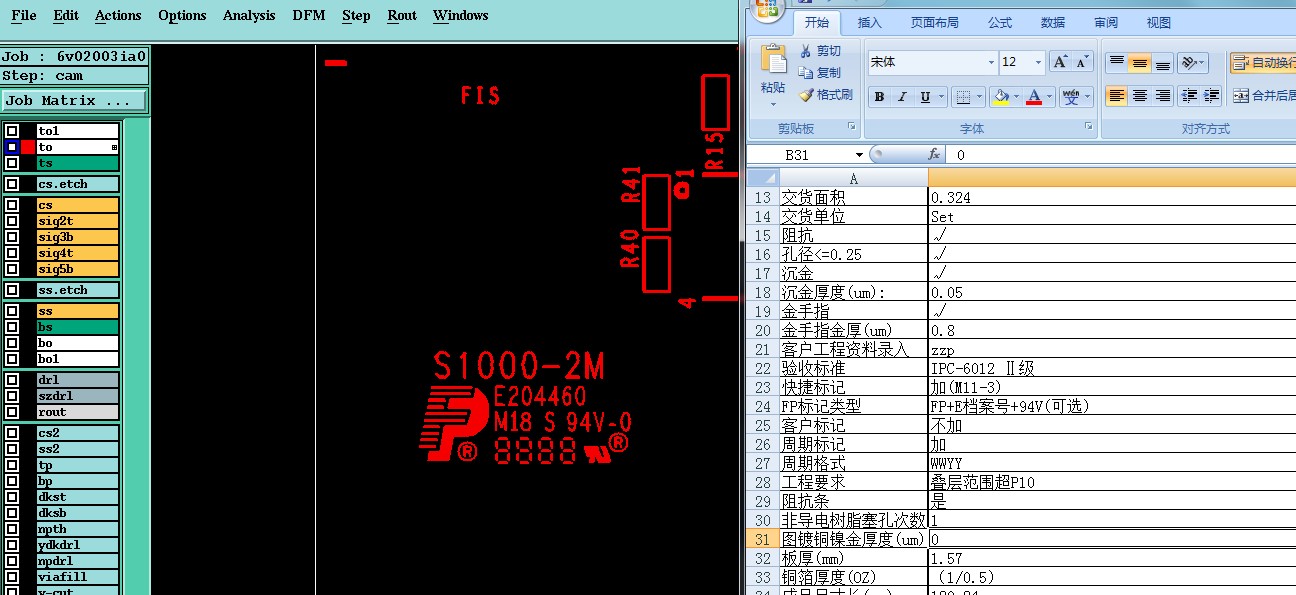Expand the fill color dropdown arrow
This screenshot has width=1296, height=595.
[x=1015, y=97]
